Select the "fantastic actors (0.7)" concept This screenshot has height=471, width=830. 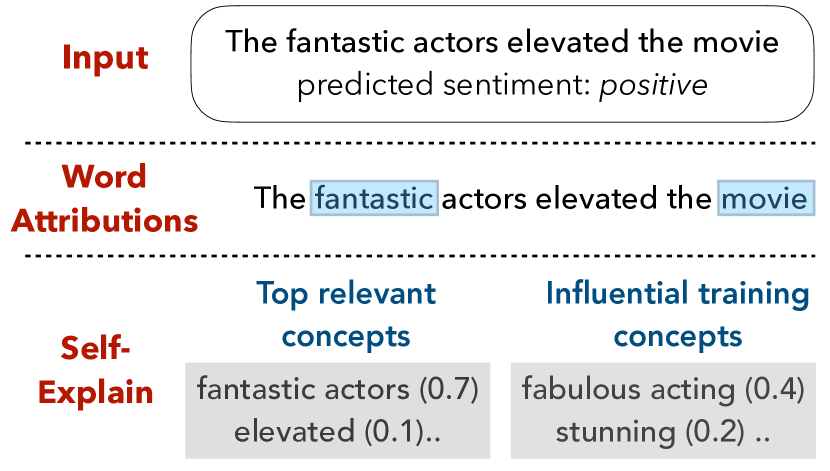click(339, 389)
